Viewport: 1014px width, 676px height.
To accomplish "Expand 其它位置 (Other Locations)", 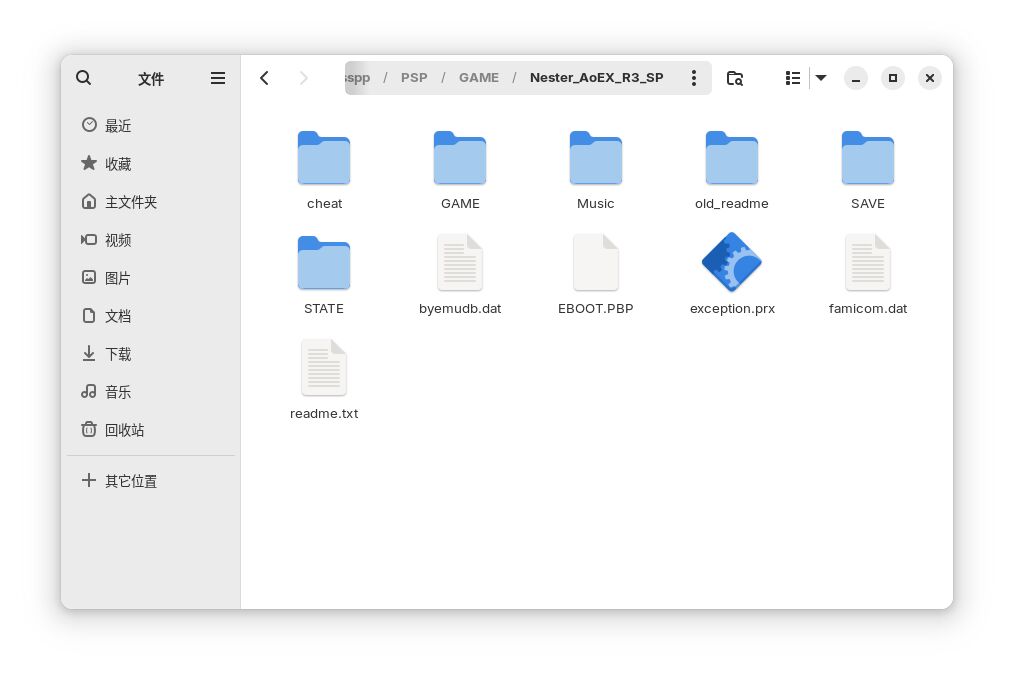I will point(130,481).
